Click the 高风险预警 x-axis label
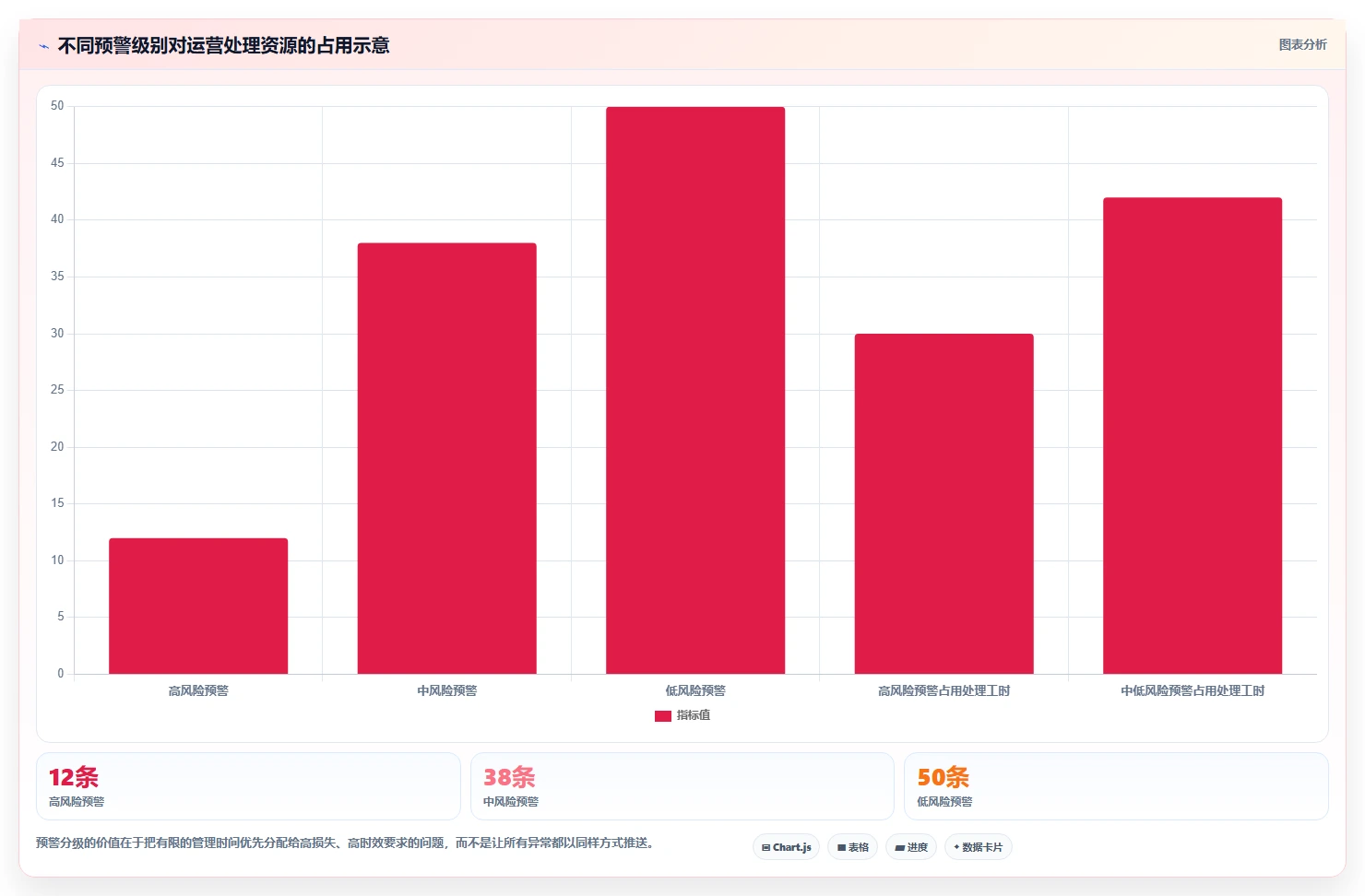 198,690
